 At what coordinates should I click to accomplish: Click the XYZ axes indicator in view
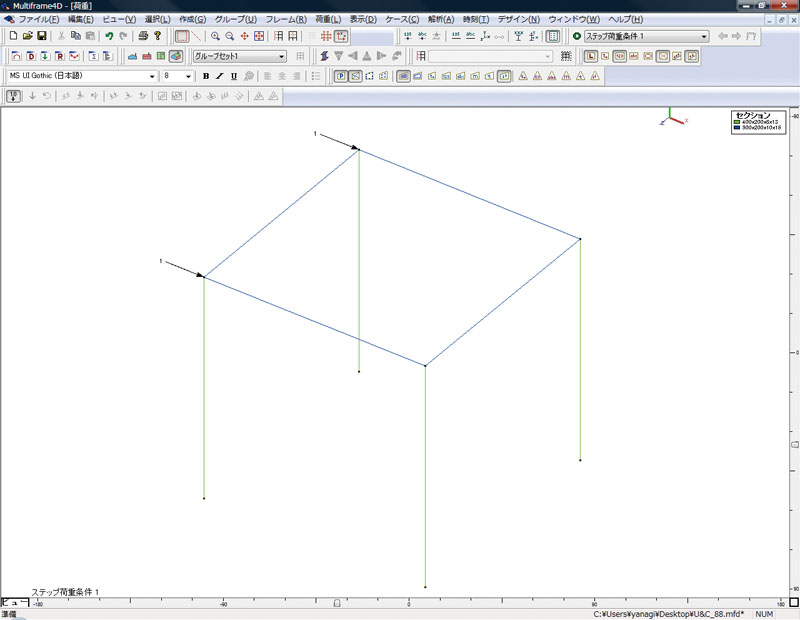[673, 117]
